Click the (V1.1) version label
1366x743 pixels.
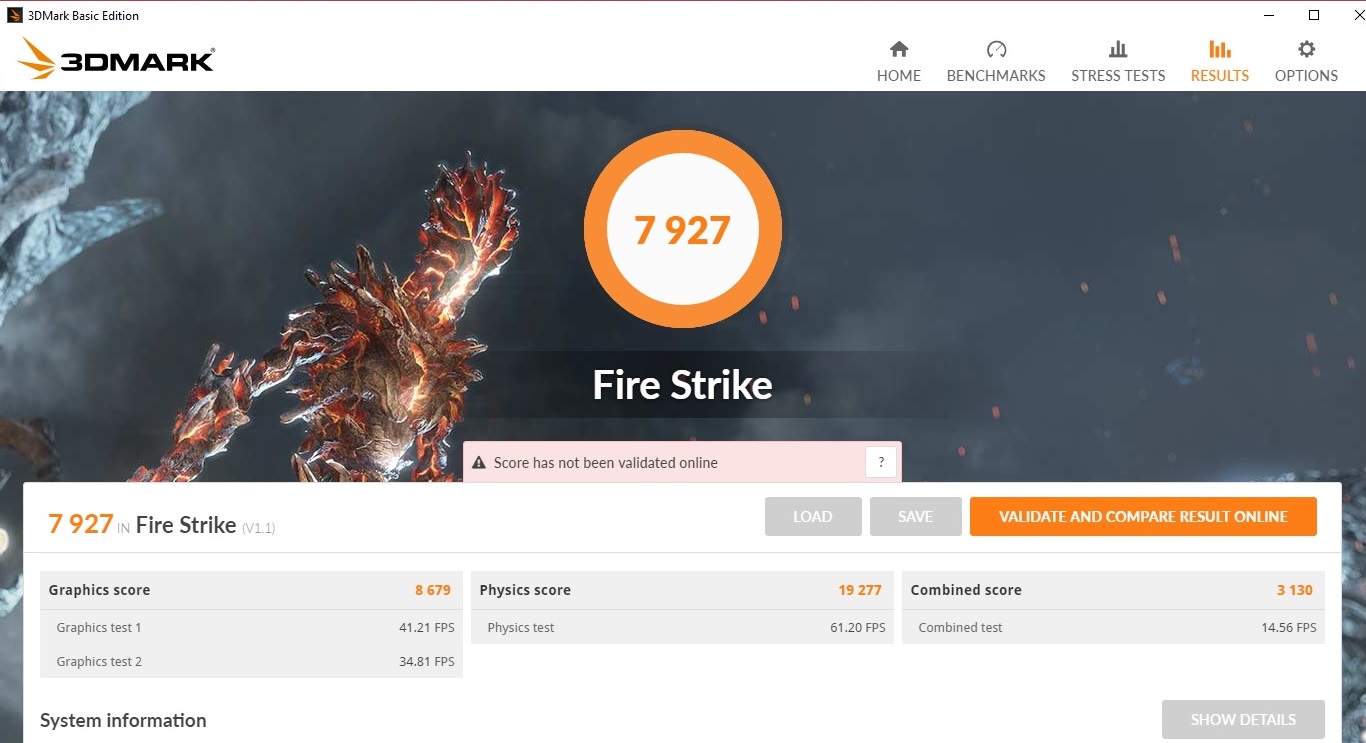(258, 528)
